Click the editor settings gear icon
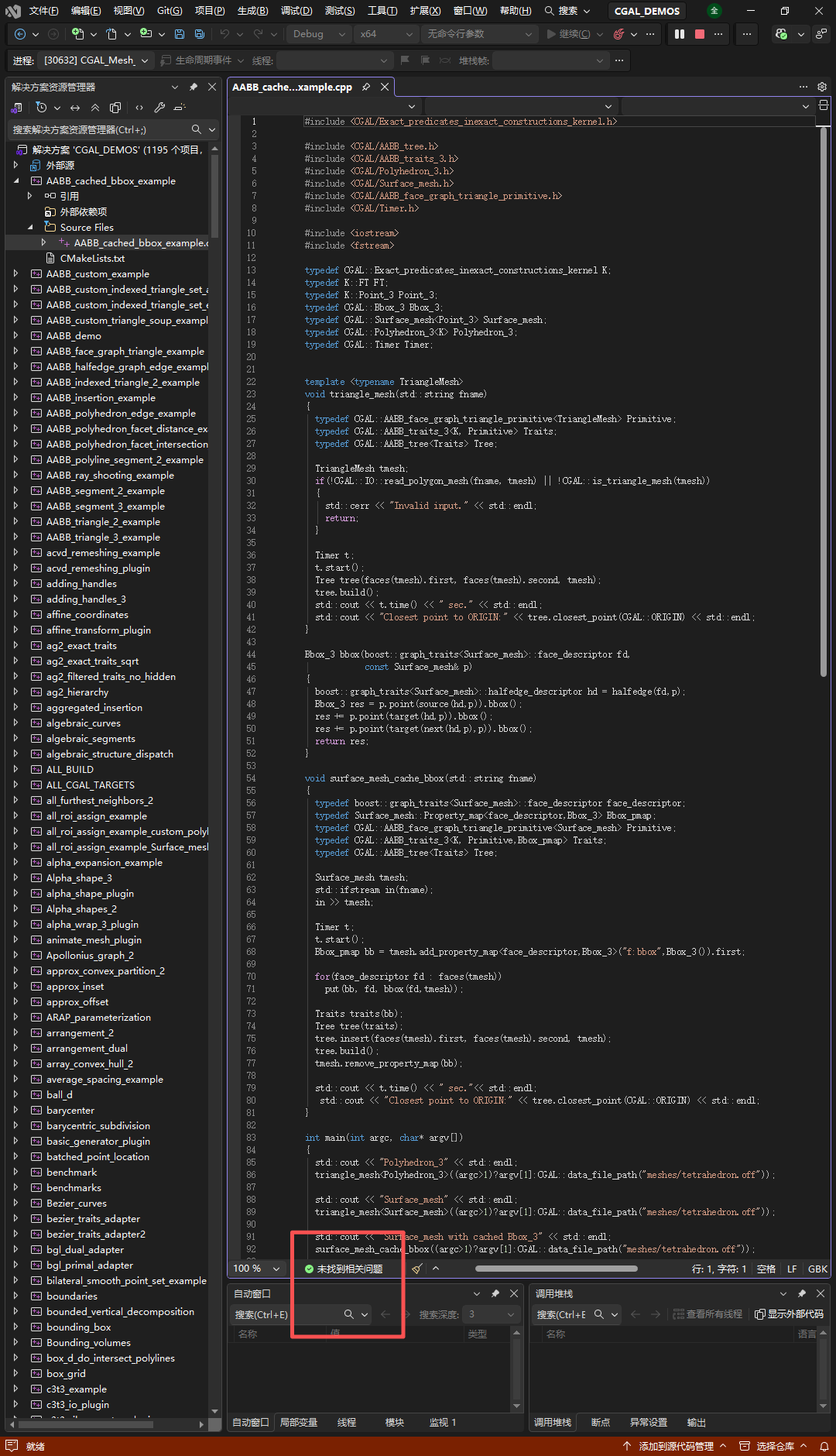The height and width of the screenshot is (1456, 836). (x=822, y=87)
